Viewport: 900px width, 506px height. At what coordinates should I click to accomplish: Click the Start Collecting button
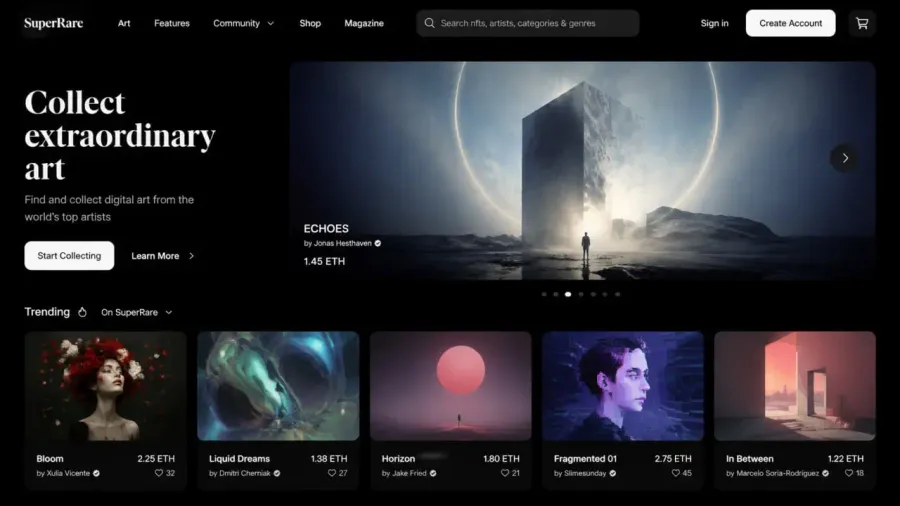point(69,256)
